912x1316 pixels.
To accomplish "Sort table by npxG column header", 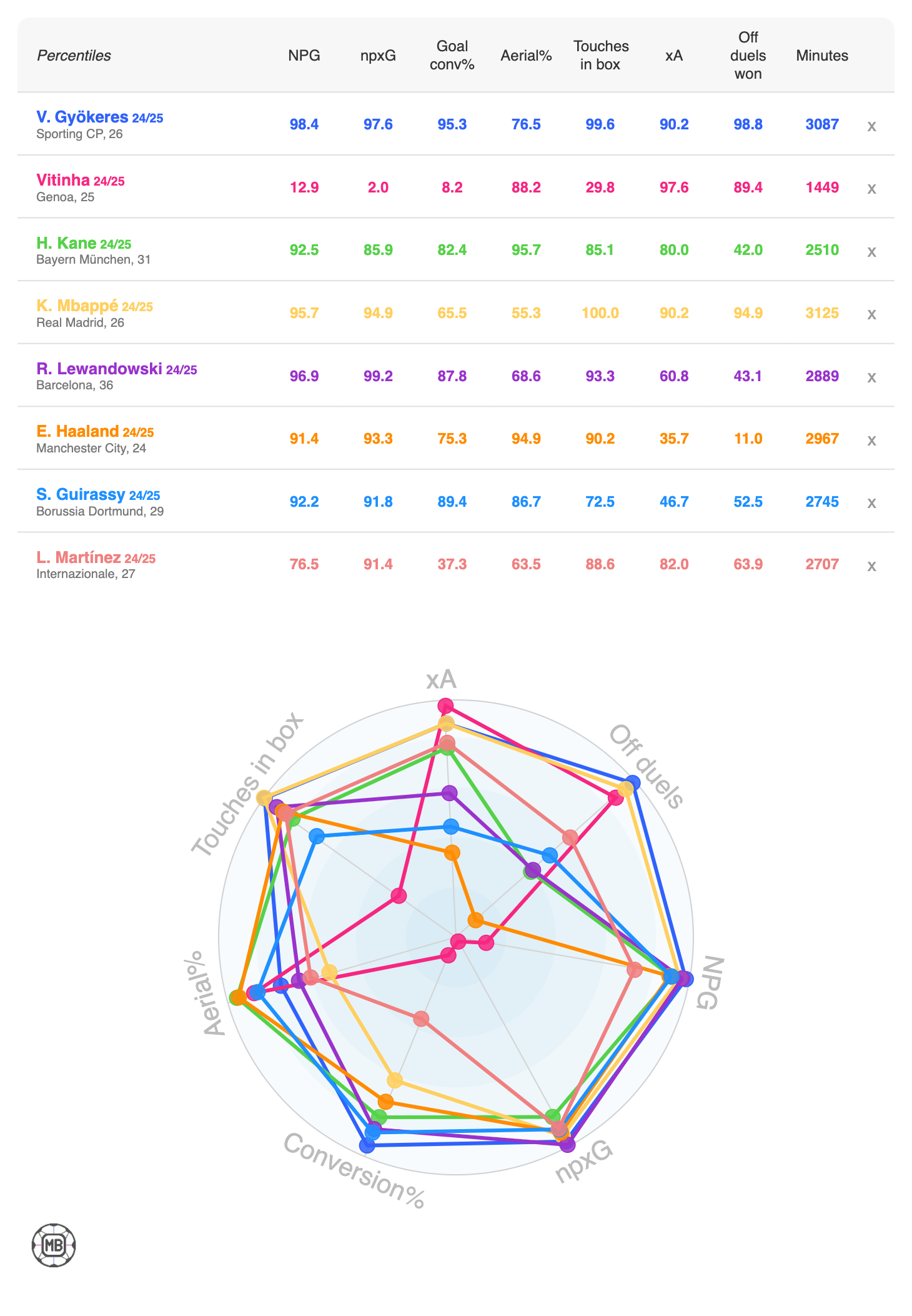I will point(378,56).
